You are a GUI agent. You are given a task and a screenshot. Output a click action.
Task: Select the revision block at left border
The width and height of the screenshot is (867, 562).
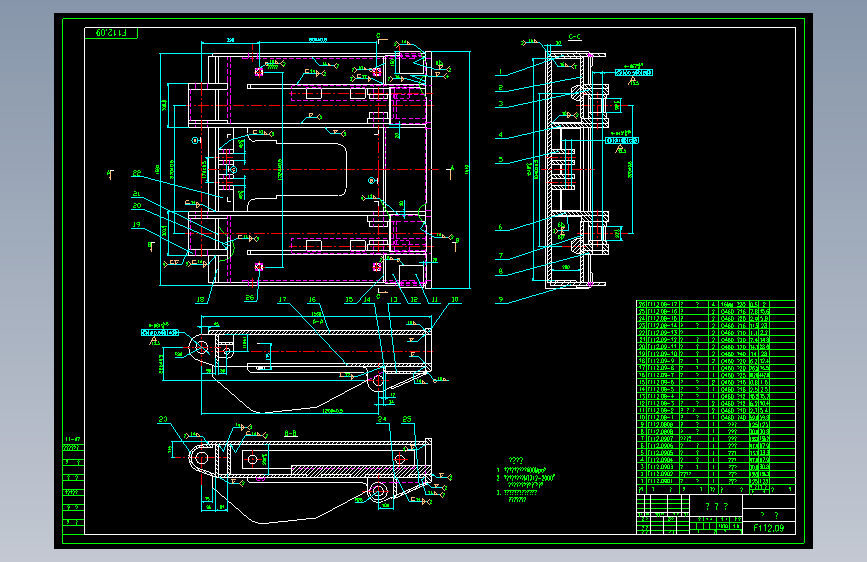coord(74,485)
